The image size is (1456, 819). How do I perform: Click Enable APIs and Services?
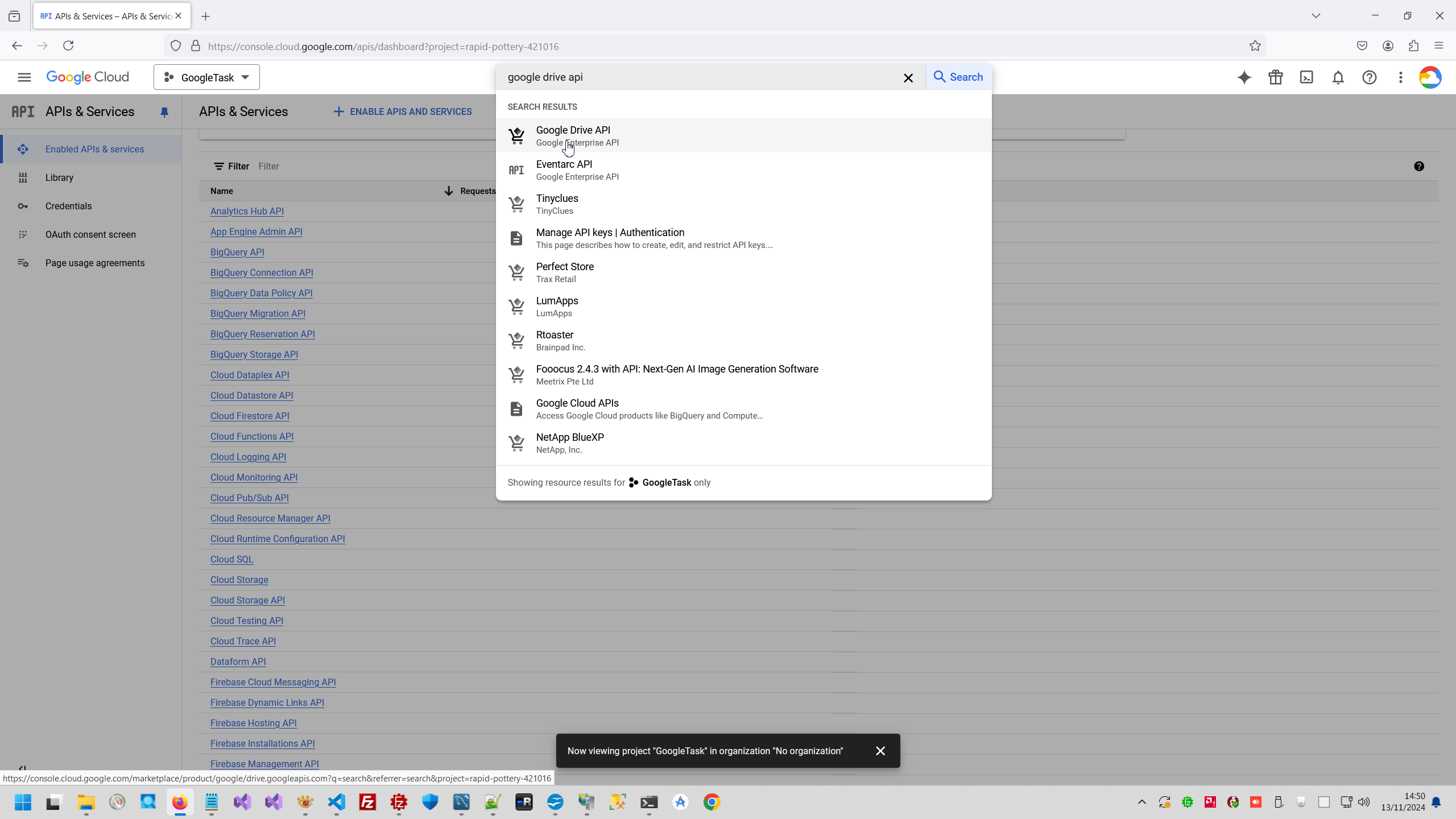pyautogui.click(x=403, y=112)
